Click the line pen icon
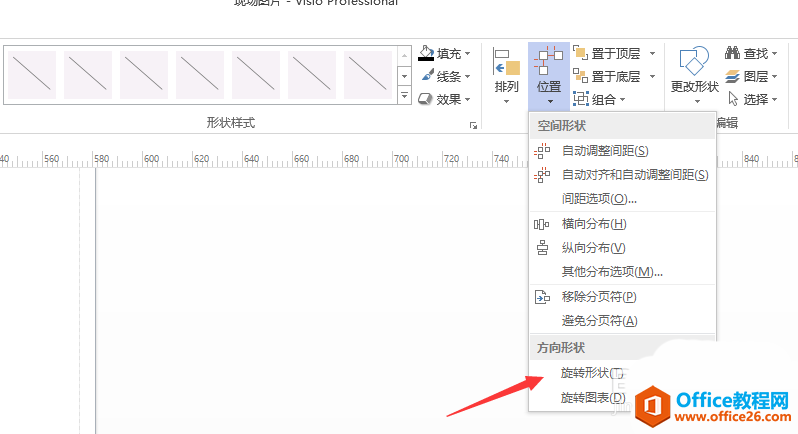The height and width of the screenshot is (434, 798). coord(428,76)
